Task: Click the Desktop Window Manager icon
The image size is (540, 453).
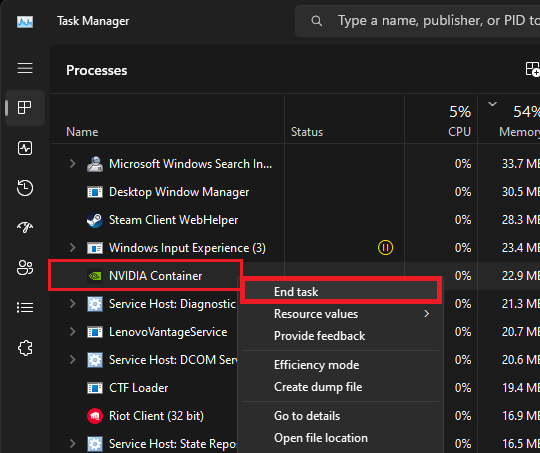Action: point(95,192)
